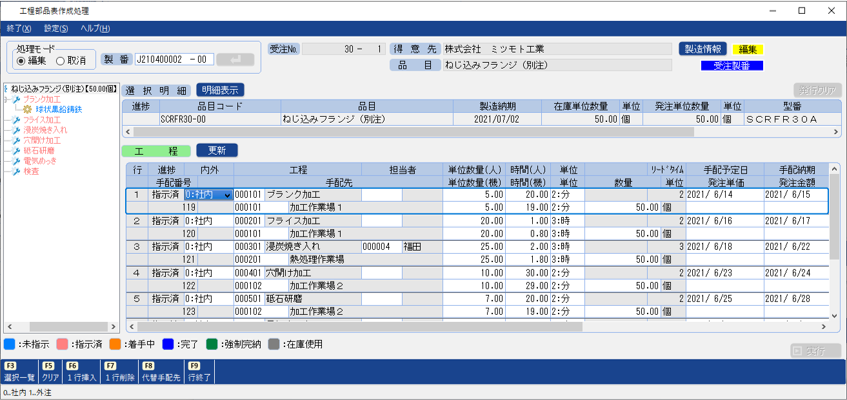Click the 製造情報 button
This screenshot has width=847, height=400.
tap(704, 48)
